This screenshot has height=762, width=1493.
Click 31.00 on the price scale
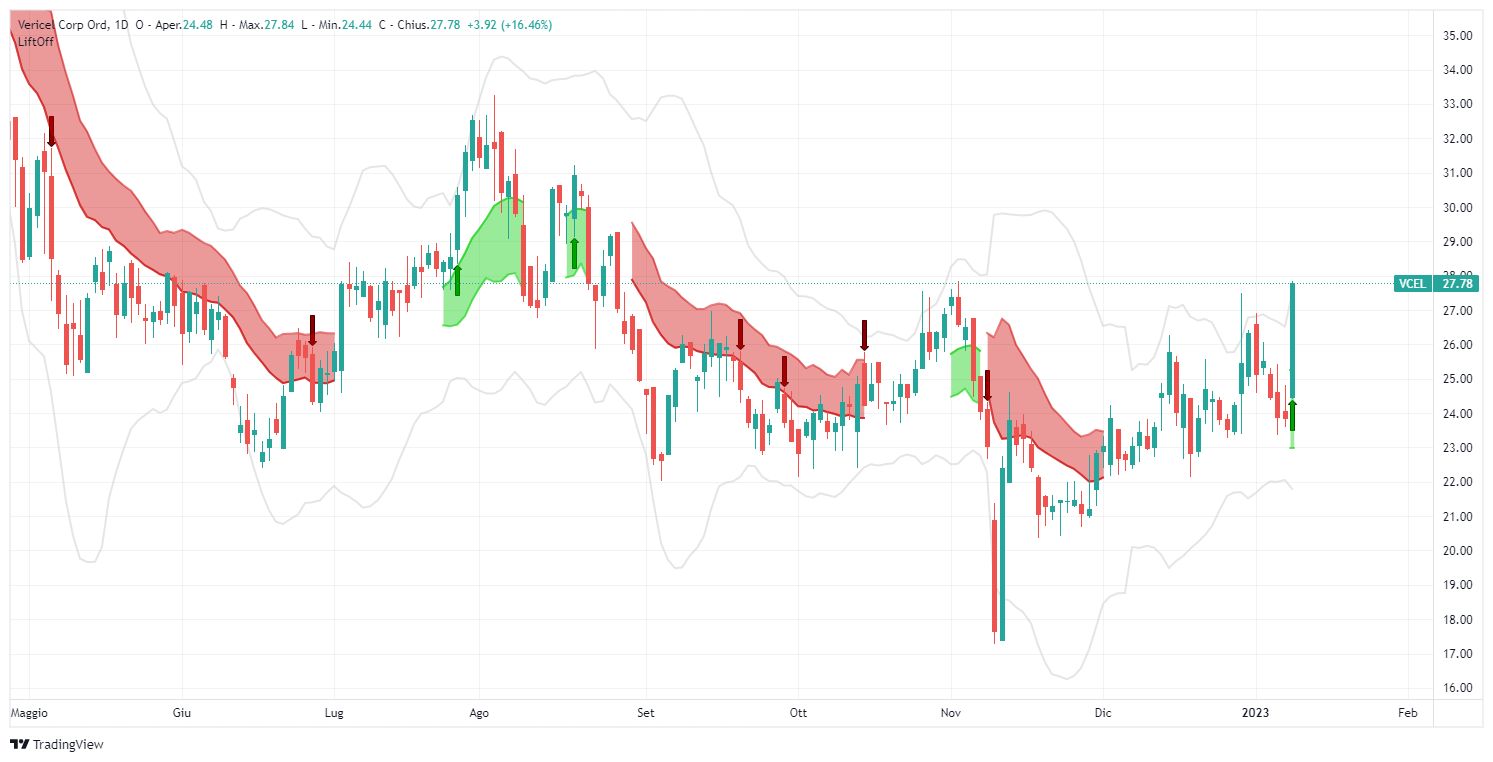point(1457,173)
